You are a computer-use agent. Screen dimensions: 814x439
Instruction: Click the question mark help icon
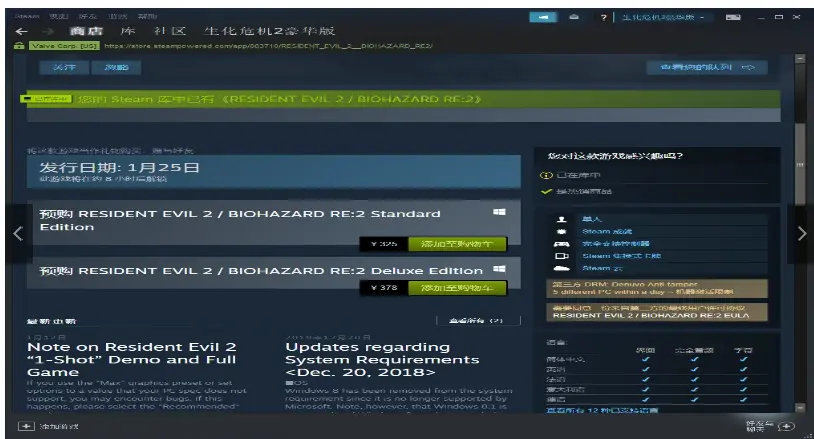[603, 18]
